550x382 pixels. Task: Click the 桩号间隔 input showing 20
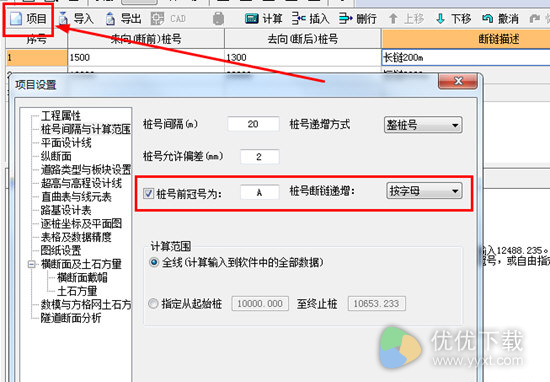point(253,124)
